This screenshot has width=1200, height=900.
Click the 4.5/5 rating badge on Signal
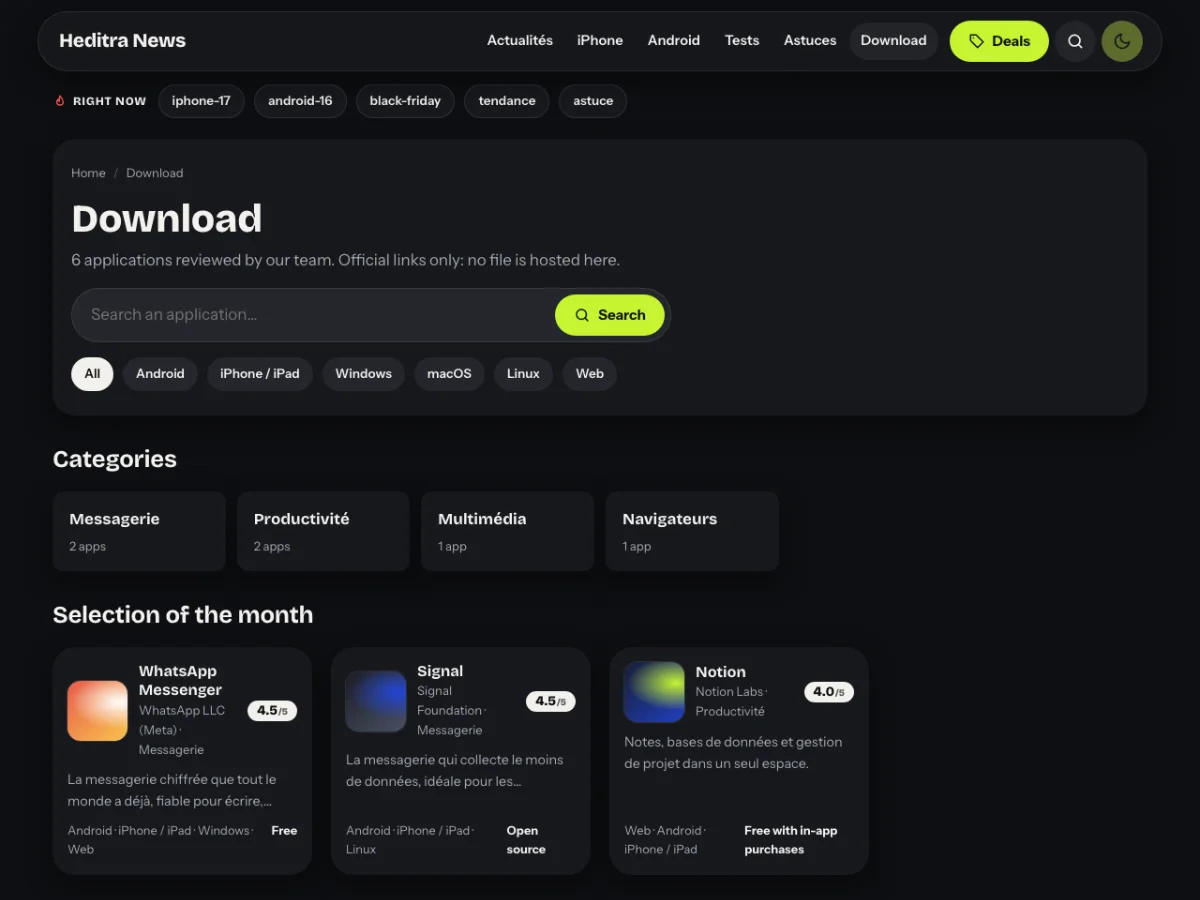pos(551,701)
